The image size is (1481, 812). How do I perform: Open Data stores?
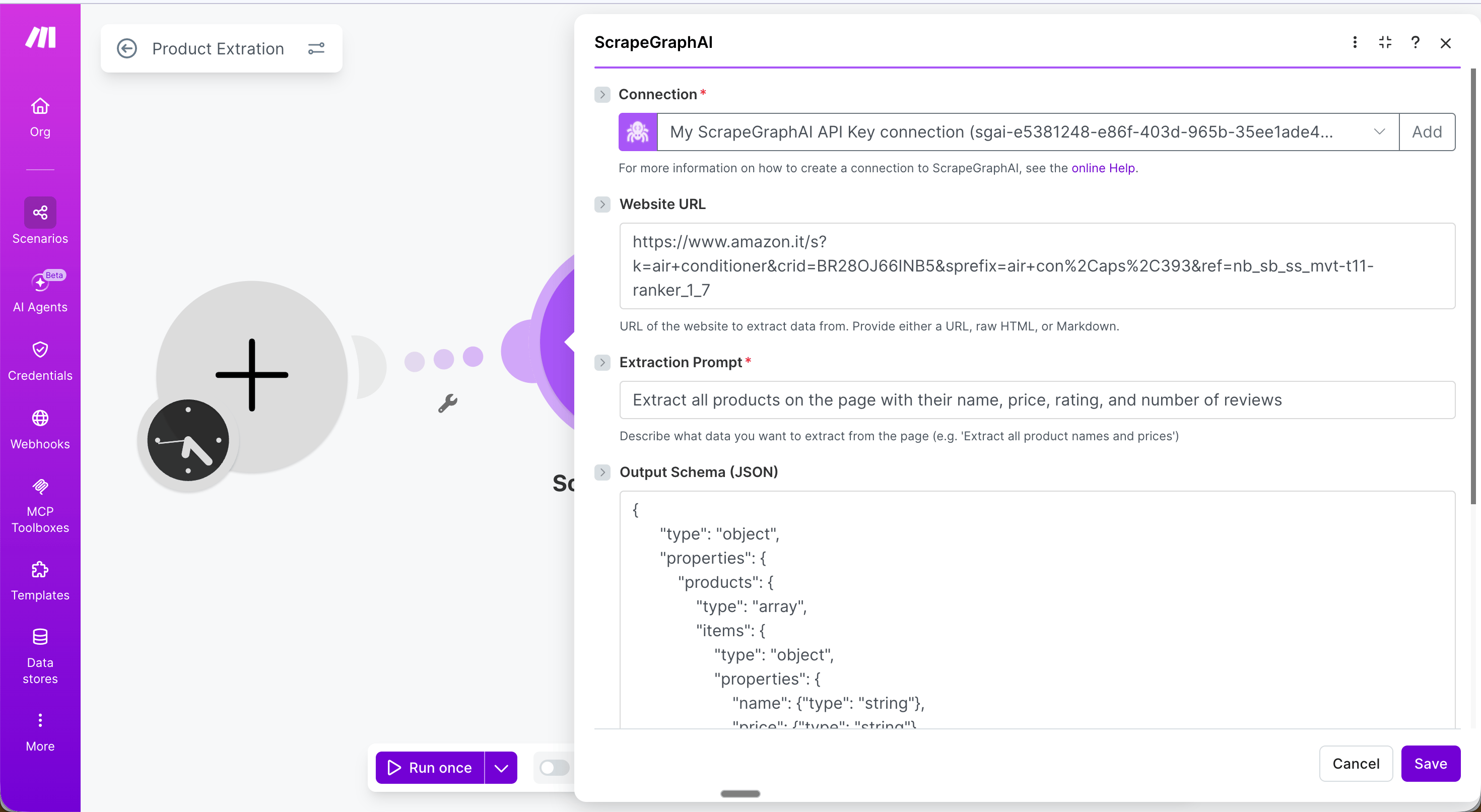click(x=40, y=657)
